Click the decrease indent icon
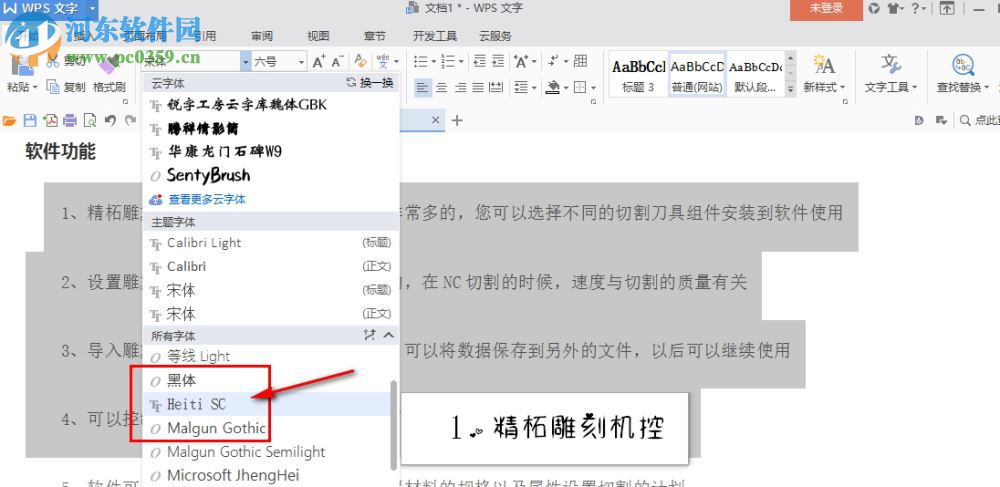 point(480,61)
